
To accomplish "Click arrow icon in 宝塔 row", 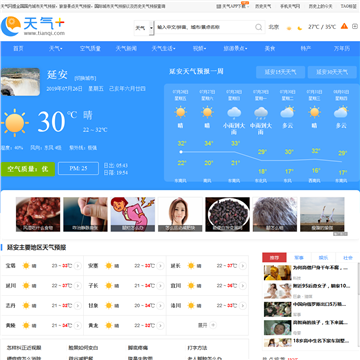I will (x=78, y=266).
